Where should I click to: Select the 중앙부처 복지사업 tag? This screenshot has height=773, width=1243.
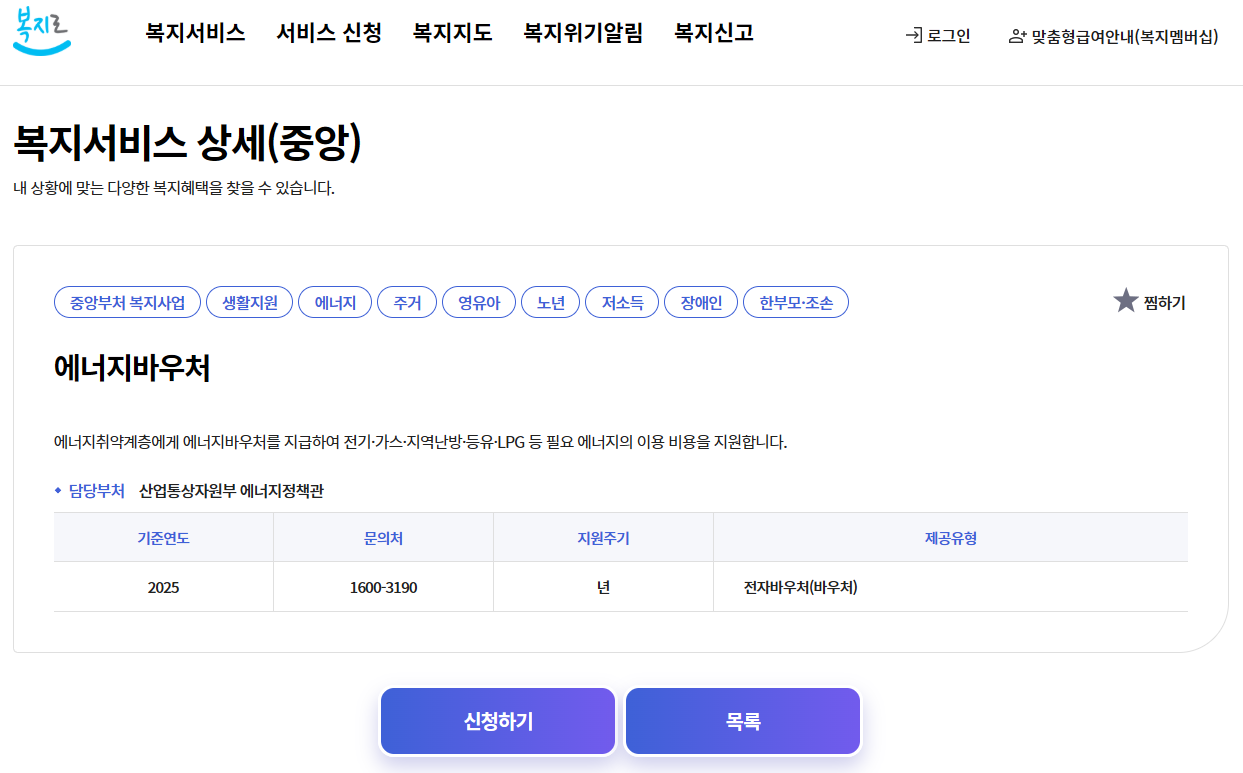coord(127,303)
